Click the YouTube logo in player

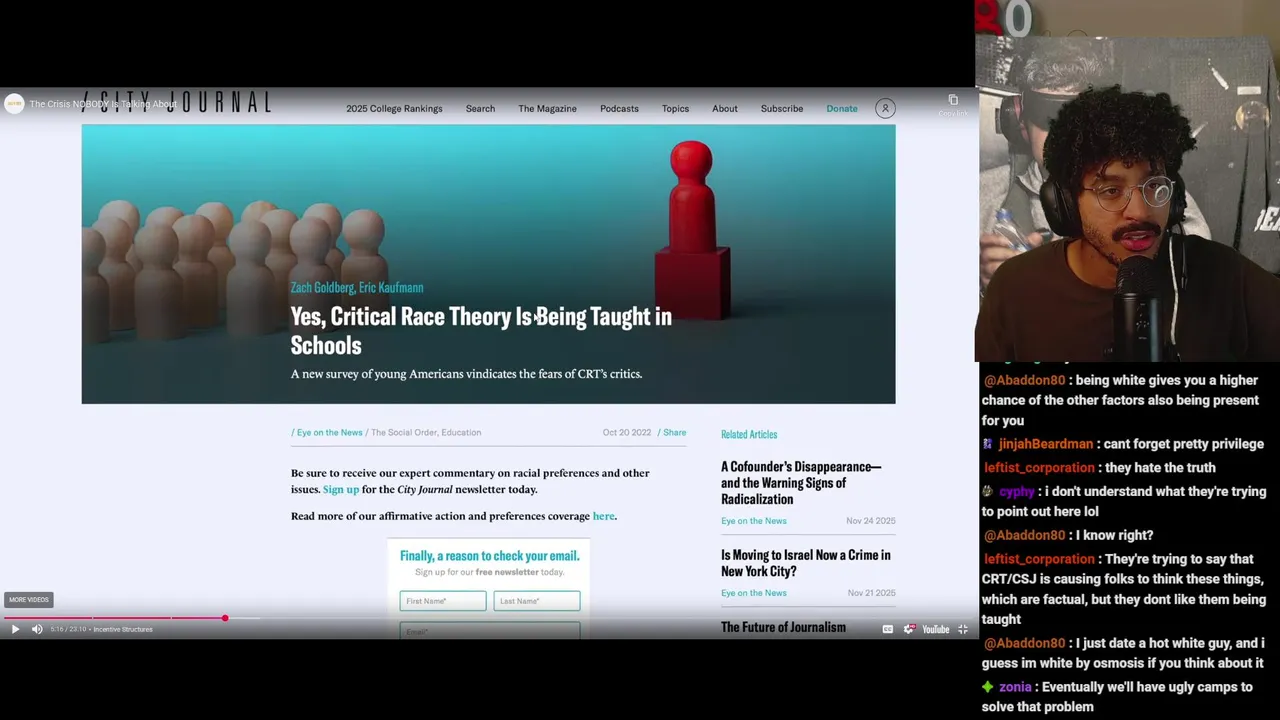(x=936, y=629)
